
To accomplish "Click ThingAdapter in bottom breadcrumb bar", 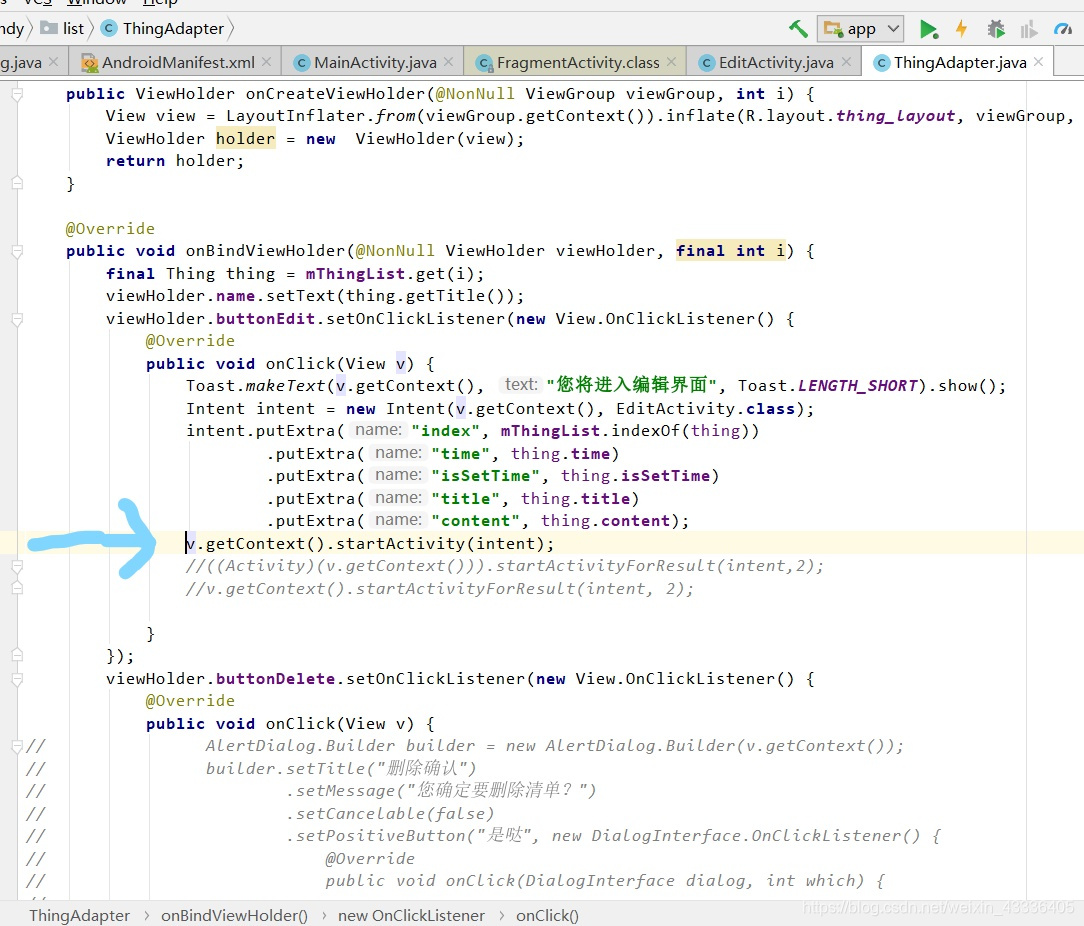I will click(x=80, y=916).
